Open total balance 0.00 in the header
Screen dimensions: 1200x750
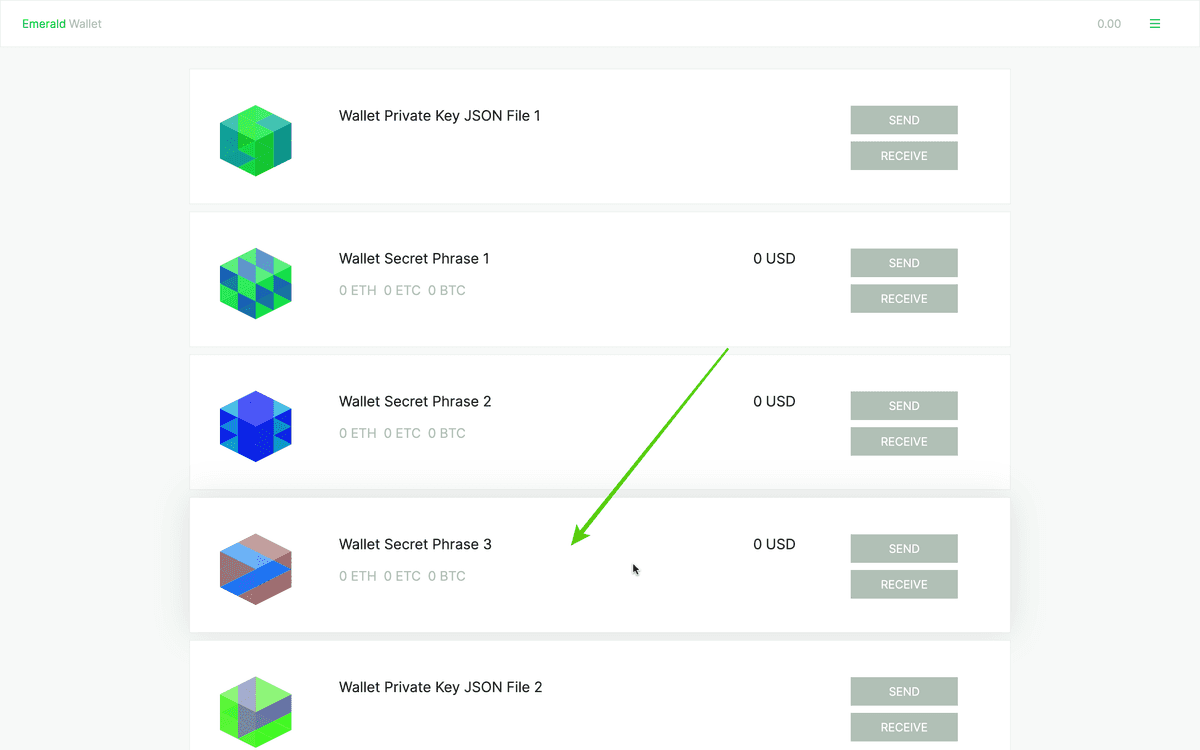(1109, 23)
